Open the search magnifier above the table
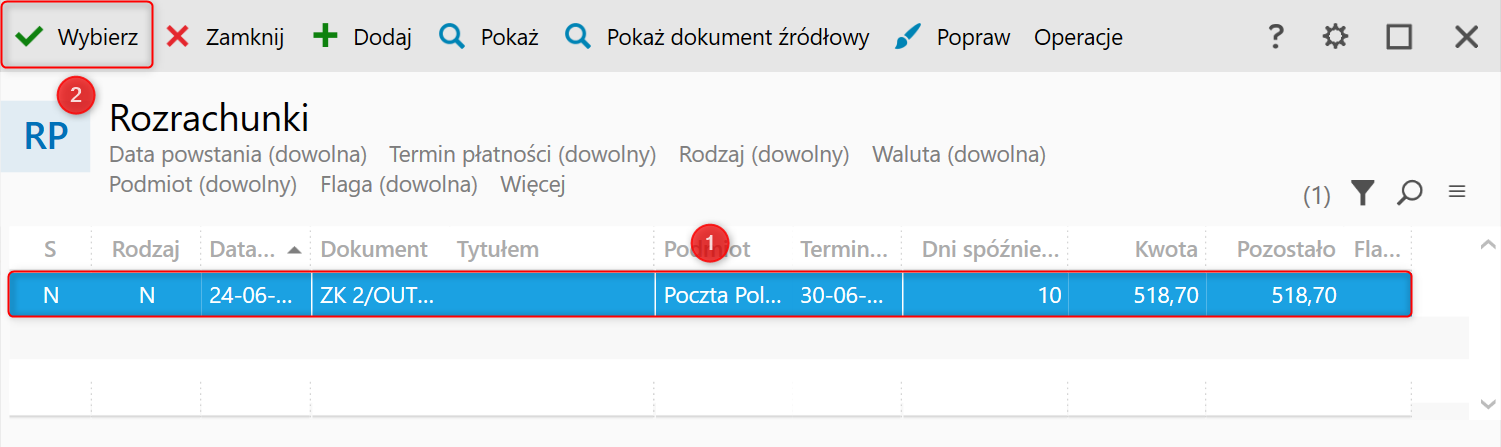1501x447 pixels. (x=1410, y=193)
